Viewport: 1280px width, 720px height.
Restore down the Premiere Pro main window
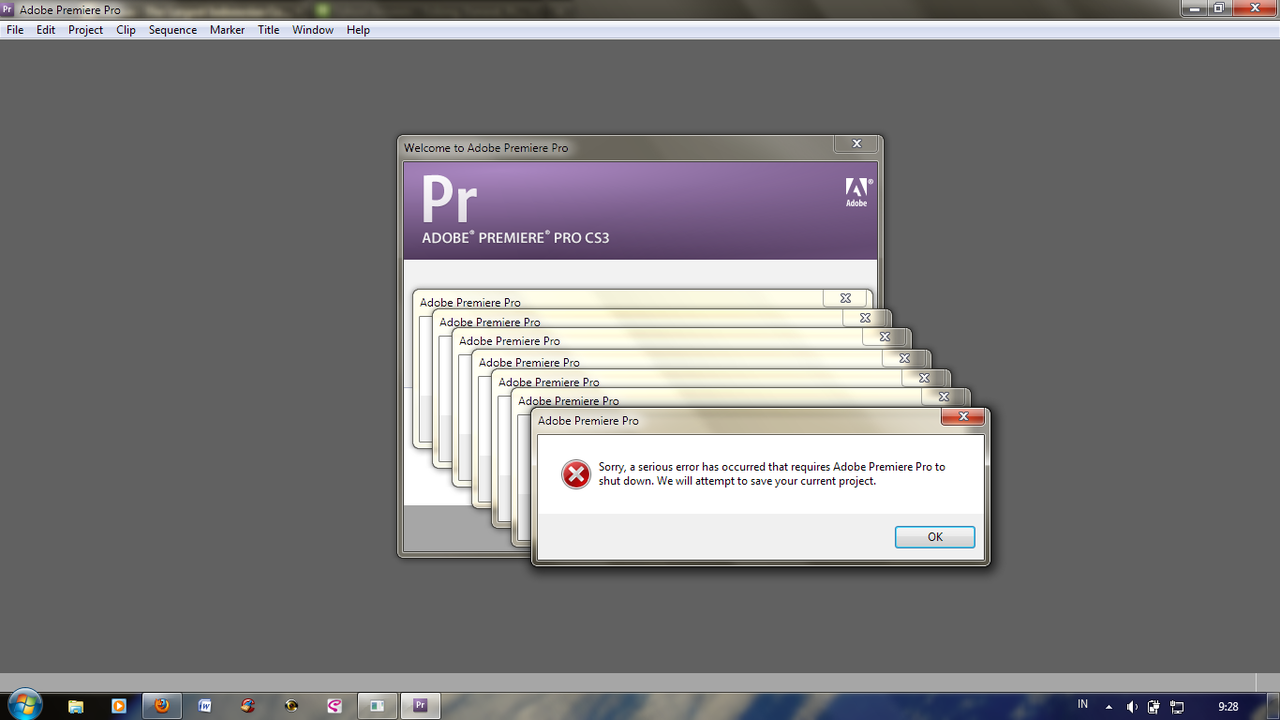click(x=1220, y=8)
